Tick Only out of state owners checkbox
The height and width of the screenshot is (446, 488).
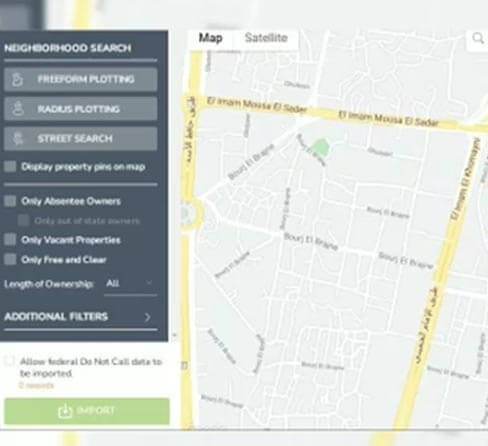point(23,220)
